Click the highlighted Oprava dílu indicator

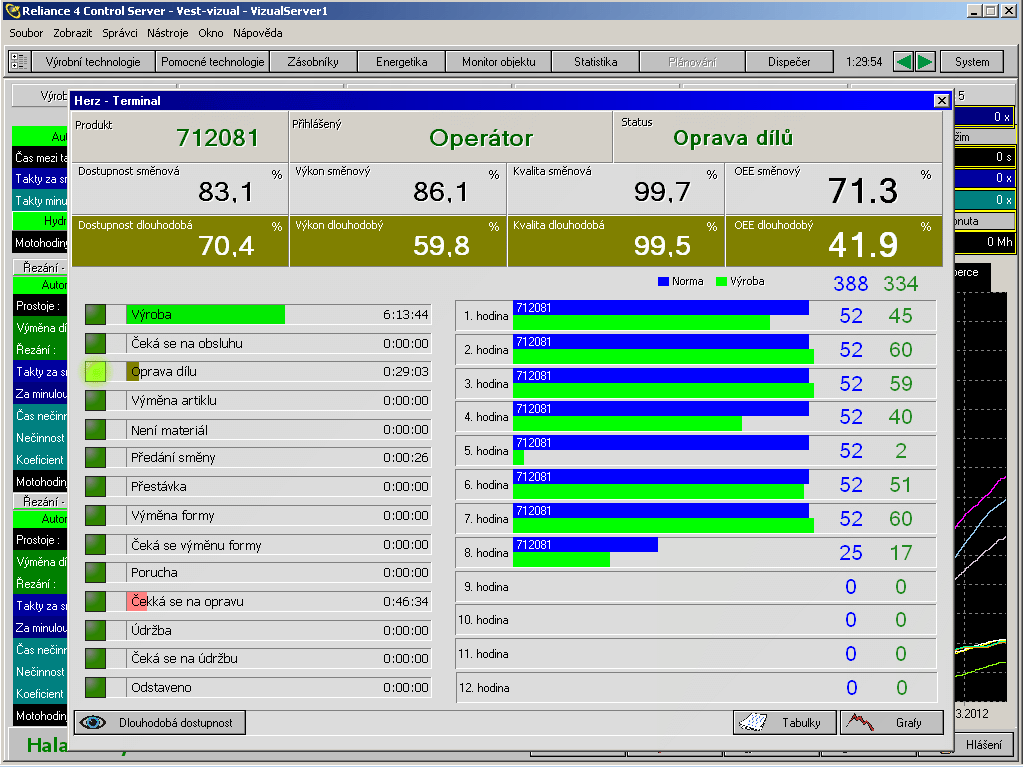coord(96,372)
